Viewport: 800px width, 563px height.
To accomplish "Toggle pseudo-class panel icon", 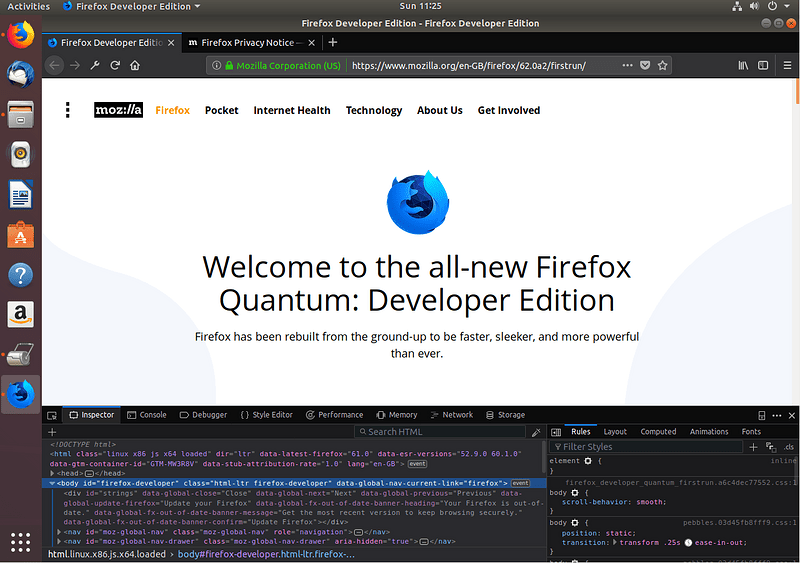I will pyautogui.click(x=770, y=447).
